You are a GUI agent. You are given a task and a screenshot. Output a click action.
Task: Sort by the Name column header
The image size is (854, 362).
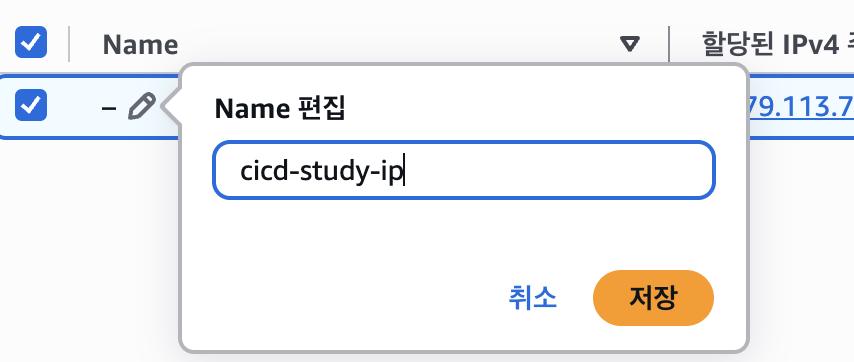(x=140, y=44)
